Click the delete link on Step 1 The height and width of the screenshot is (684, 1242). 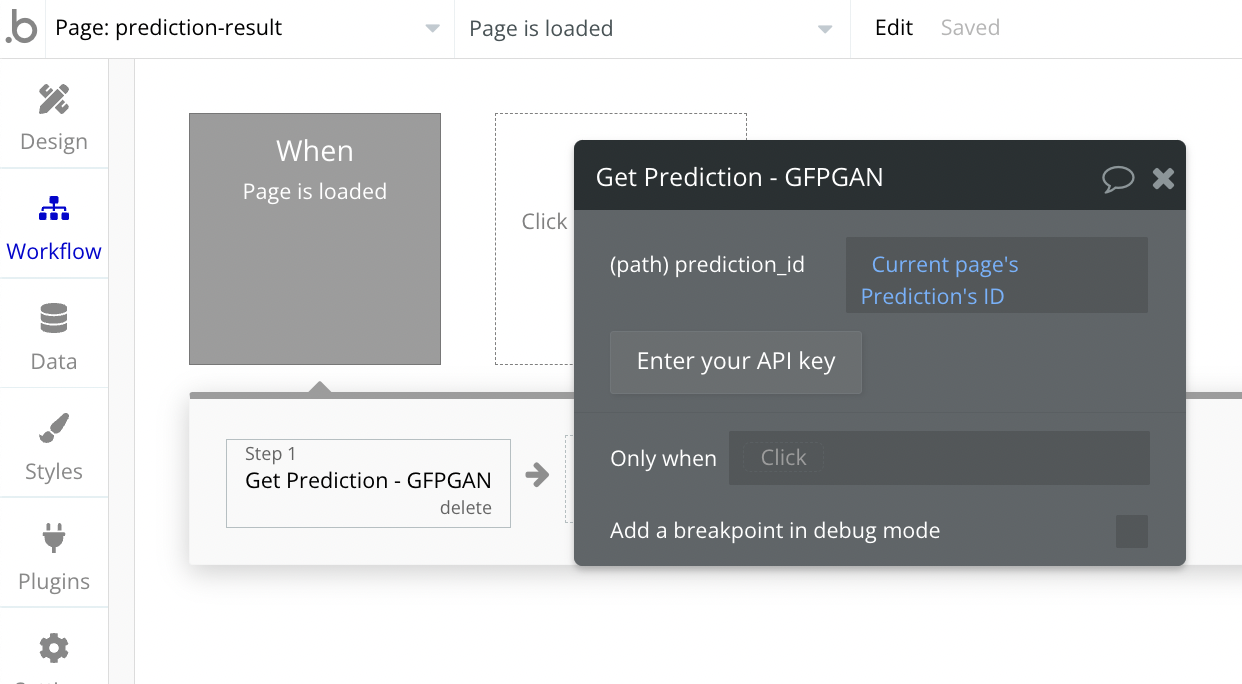point(466,508)
